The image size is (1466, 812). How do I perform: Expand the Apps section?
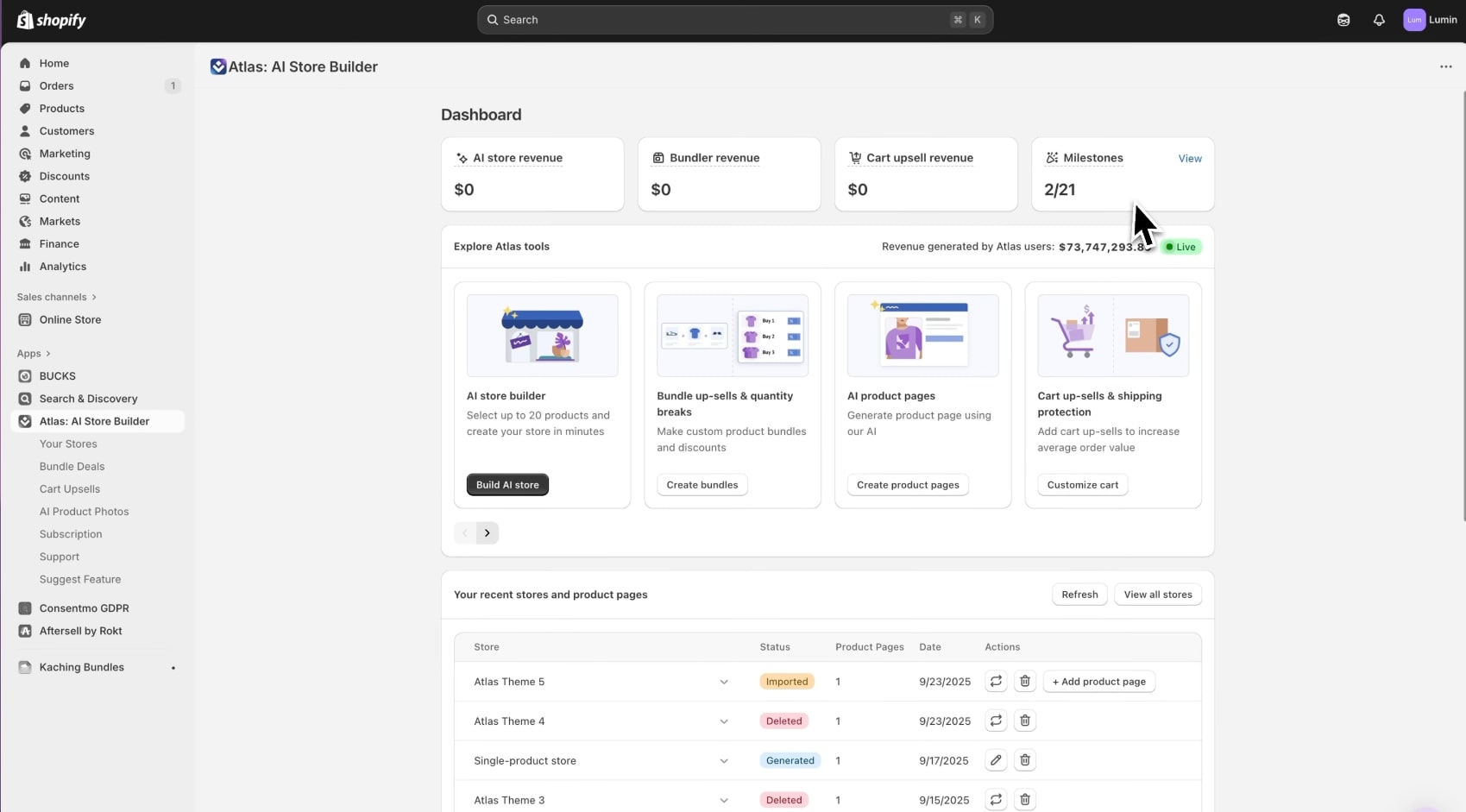[x=35, y=354]
